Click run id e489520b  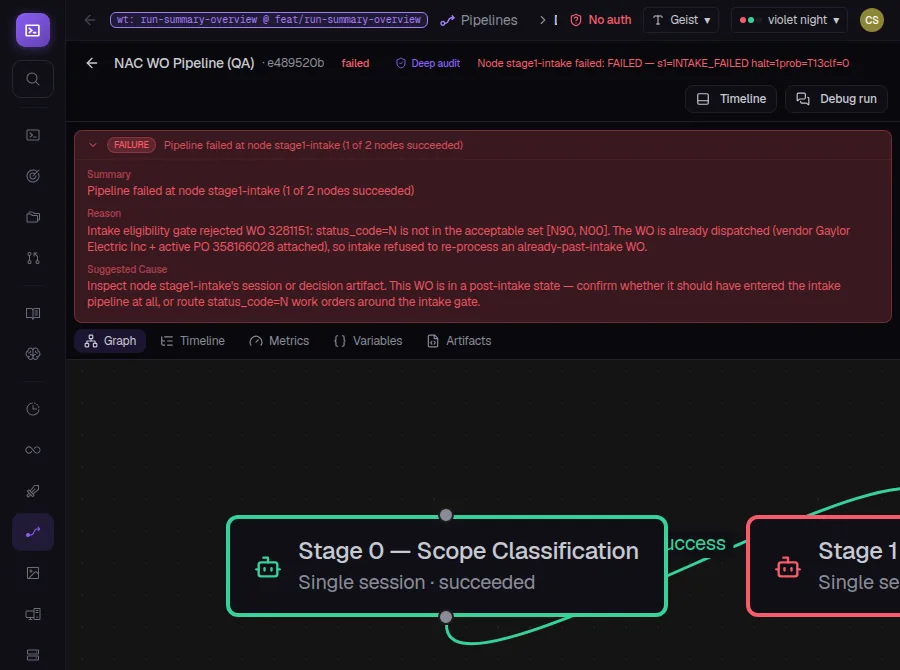(x=295, y=63)
